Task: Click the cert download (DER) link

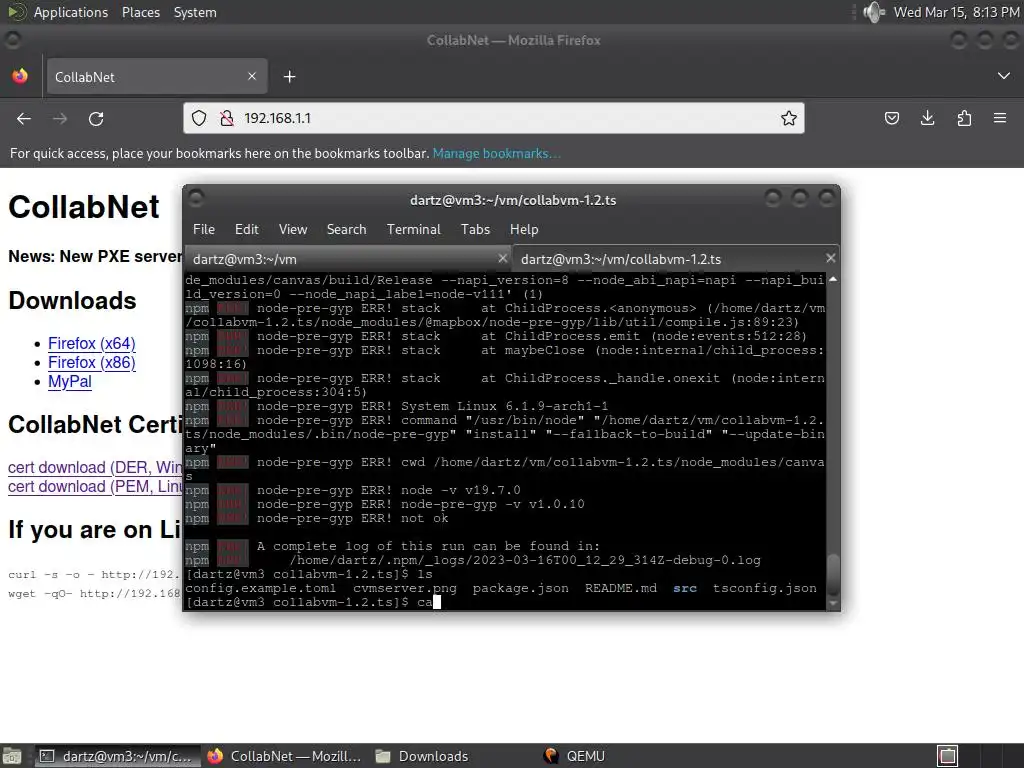Action: 95,468
